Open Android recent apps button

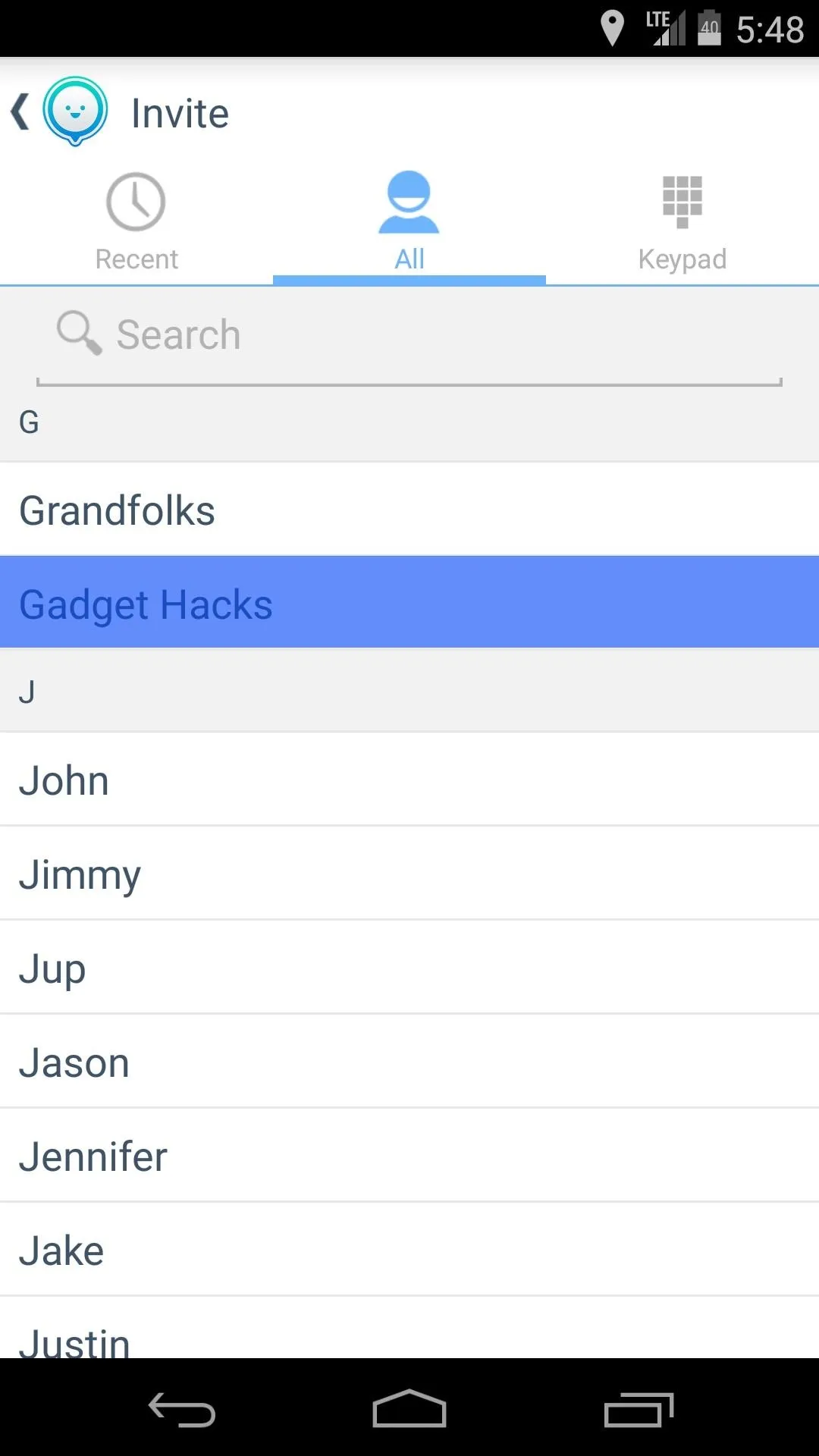639,1410
